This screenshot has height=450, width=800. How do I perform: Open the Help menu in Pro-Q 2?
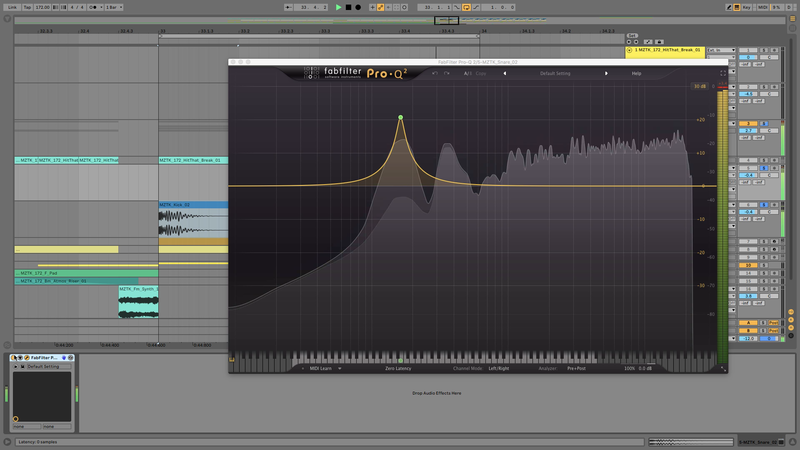[636, 73]
